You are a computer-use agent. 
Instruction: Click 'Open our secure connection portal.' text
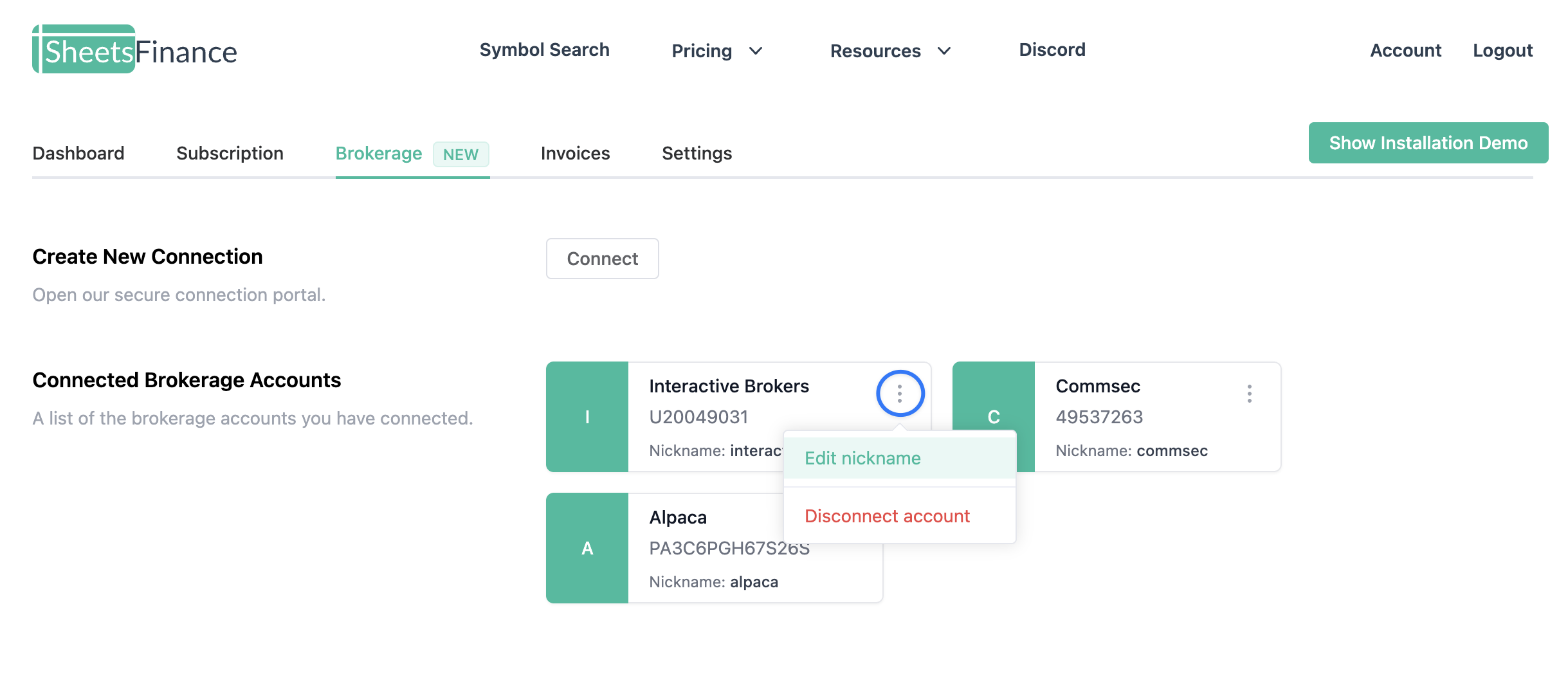click(x=179, y=295)
